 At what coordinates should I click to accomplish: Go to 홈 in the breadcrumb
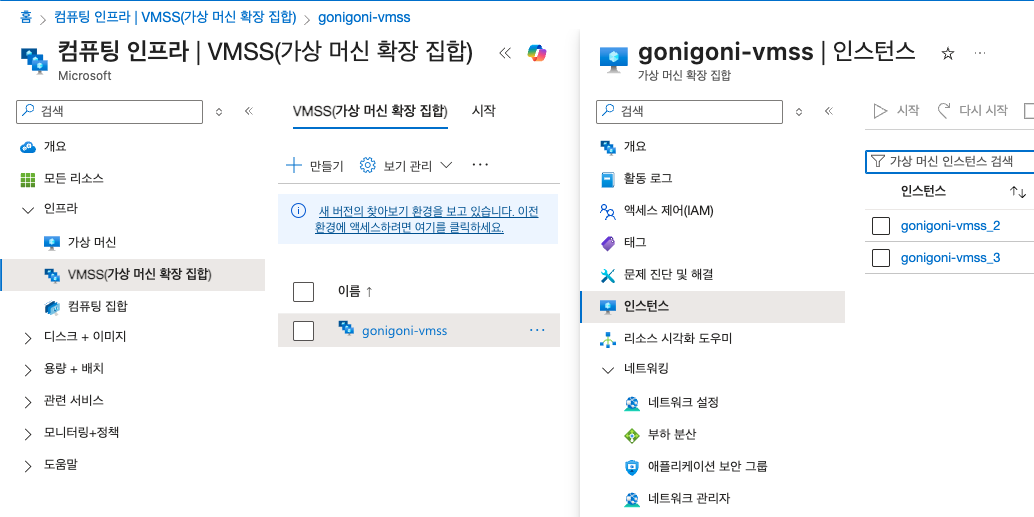(26, 17)
